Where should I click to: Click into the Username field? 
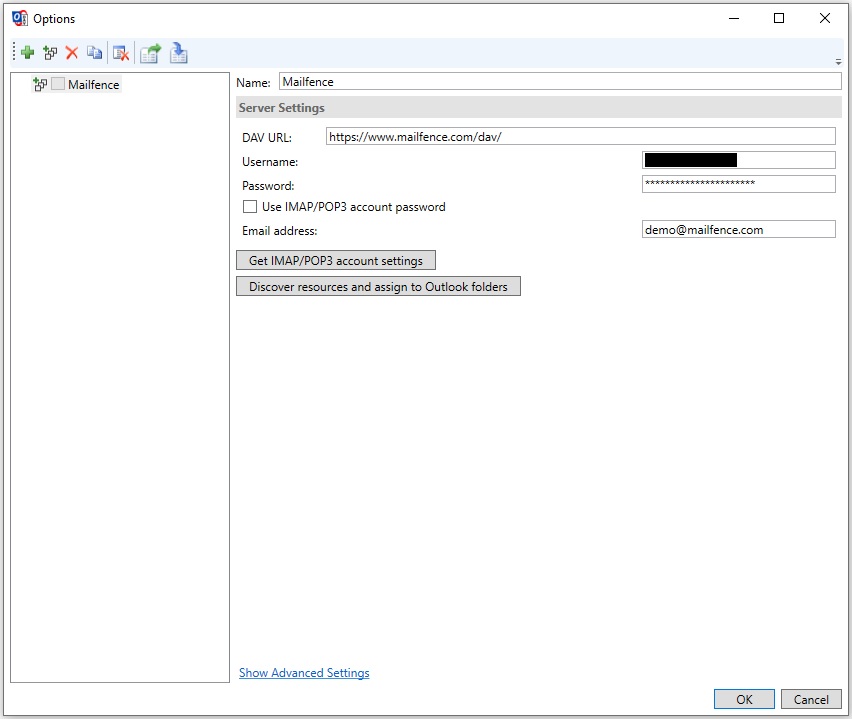point(738,160)
